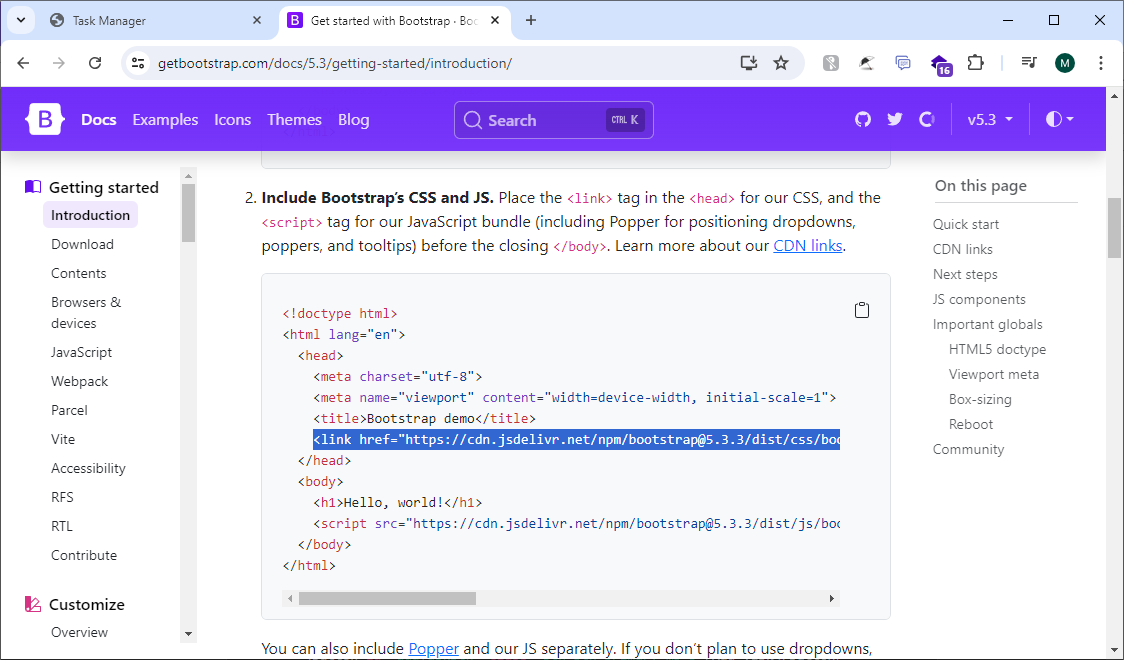Reload the page
Screen dimensions: 1124x660
tap(95, 63)
